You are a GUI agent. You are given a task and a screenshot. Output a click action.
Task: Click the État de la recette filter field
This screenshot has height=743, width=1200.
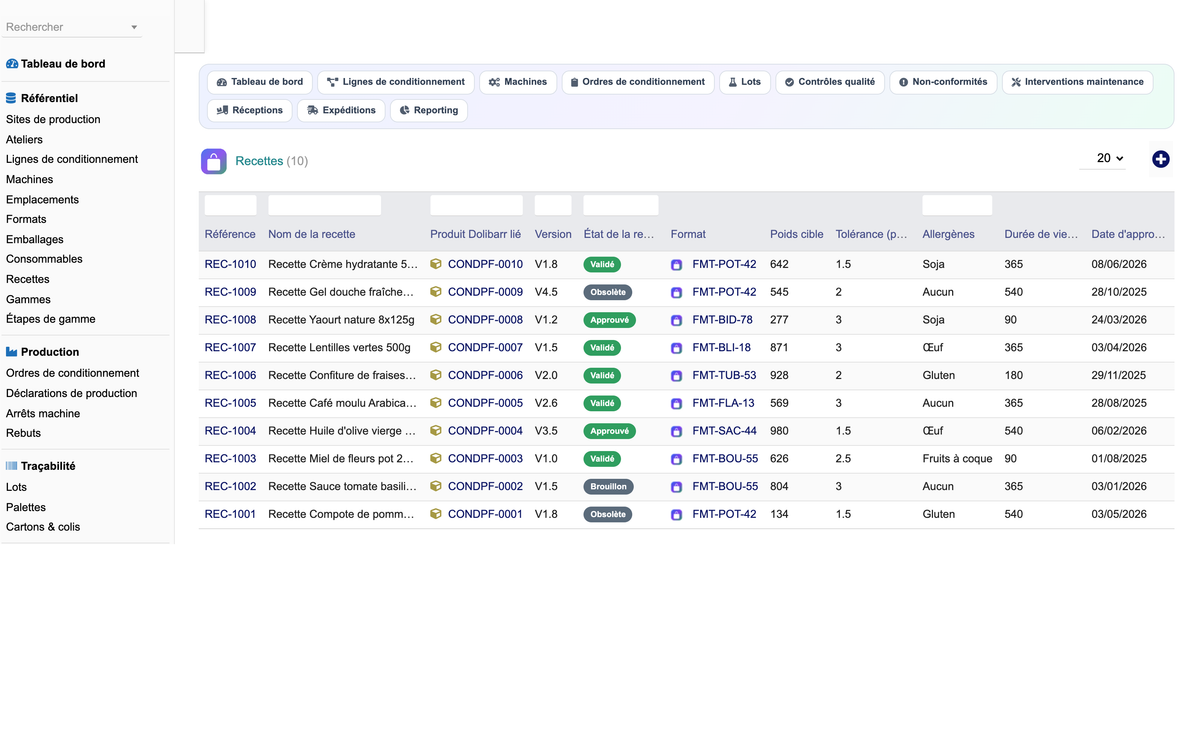tap(621, 205)
